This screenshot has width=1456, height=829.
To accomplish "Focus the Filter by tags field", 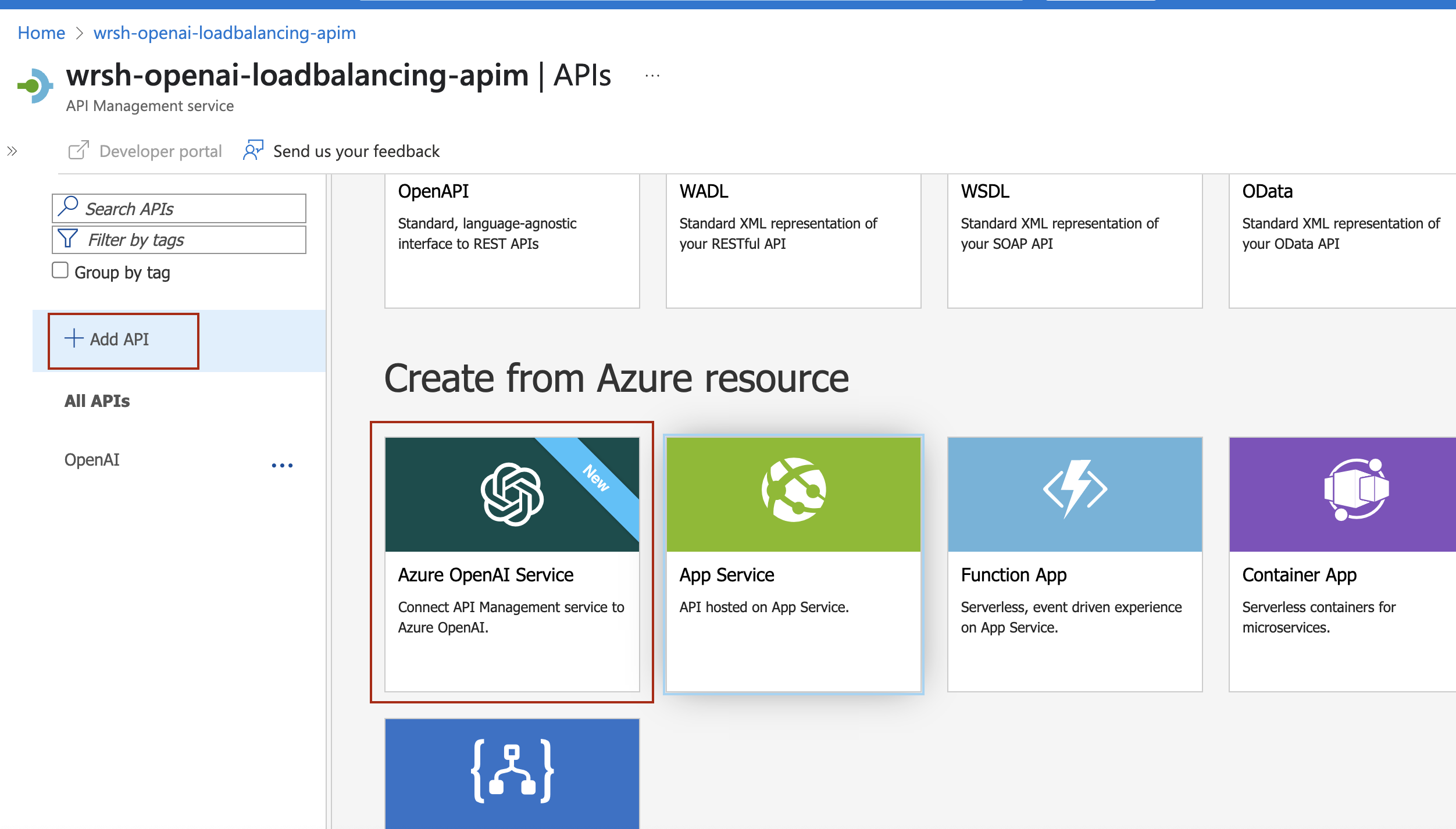I will click(179, 240).
